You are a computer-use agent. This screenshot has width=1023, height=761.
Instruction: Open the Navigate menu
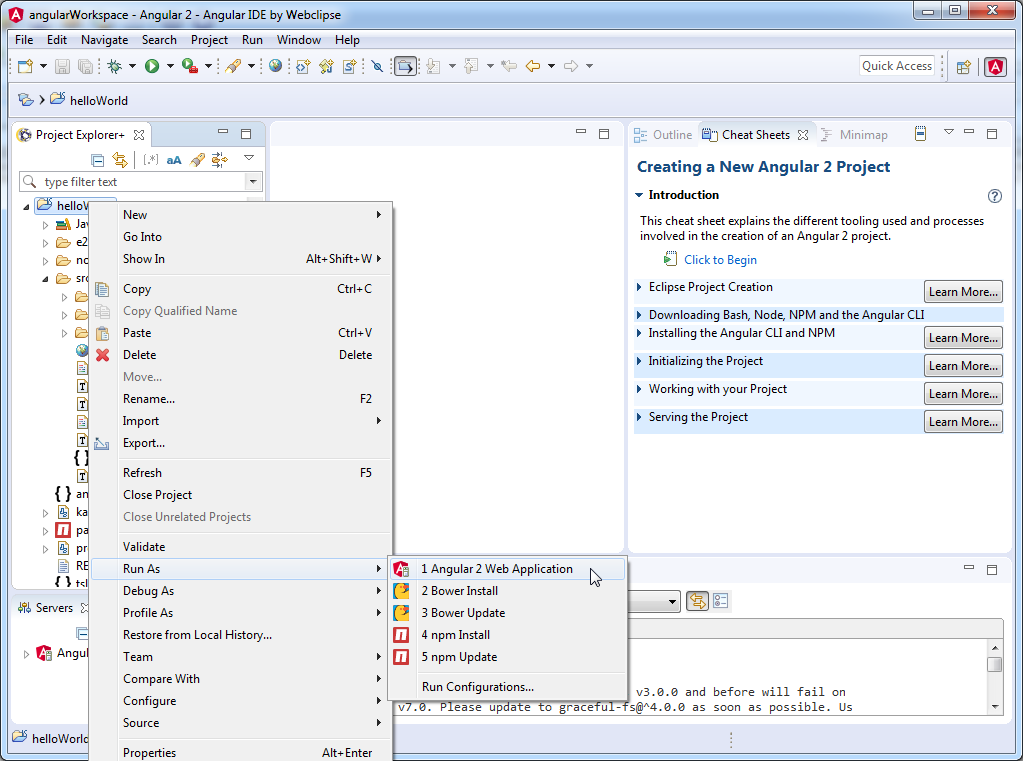click(104, 40)
